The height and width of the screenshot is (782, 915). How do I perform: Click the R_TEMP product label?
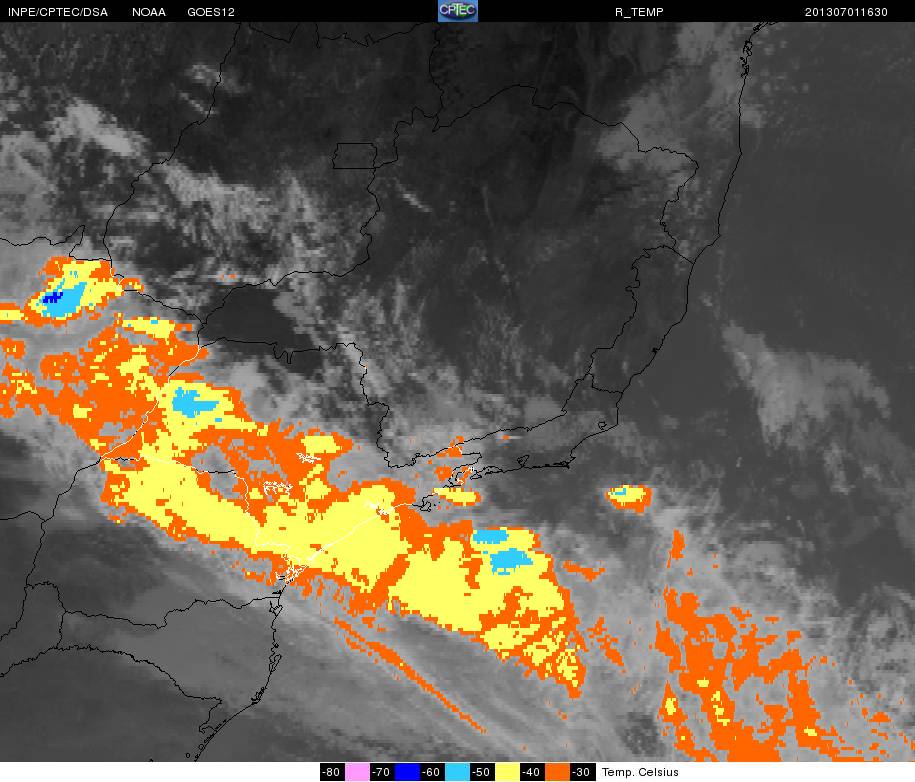639,12
